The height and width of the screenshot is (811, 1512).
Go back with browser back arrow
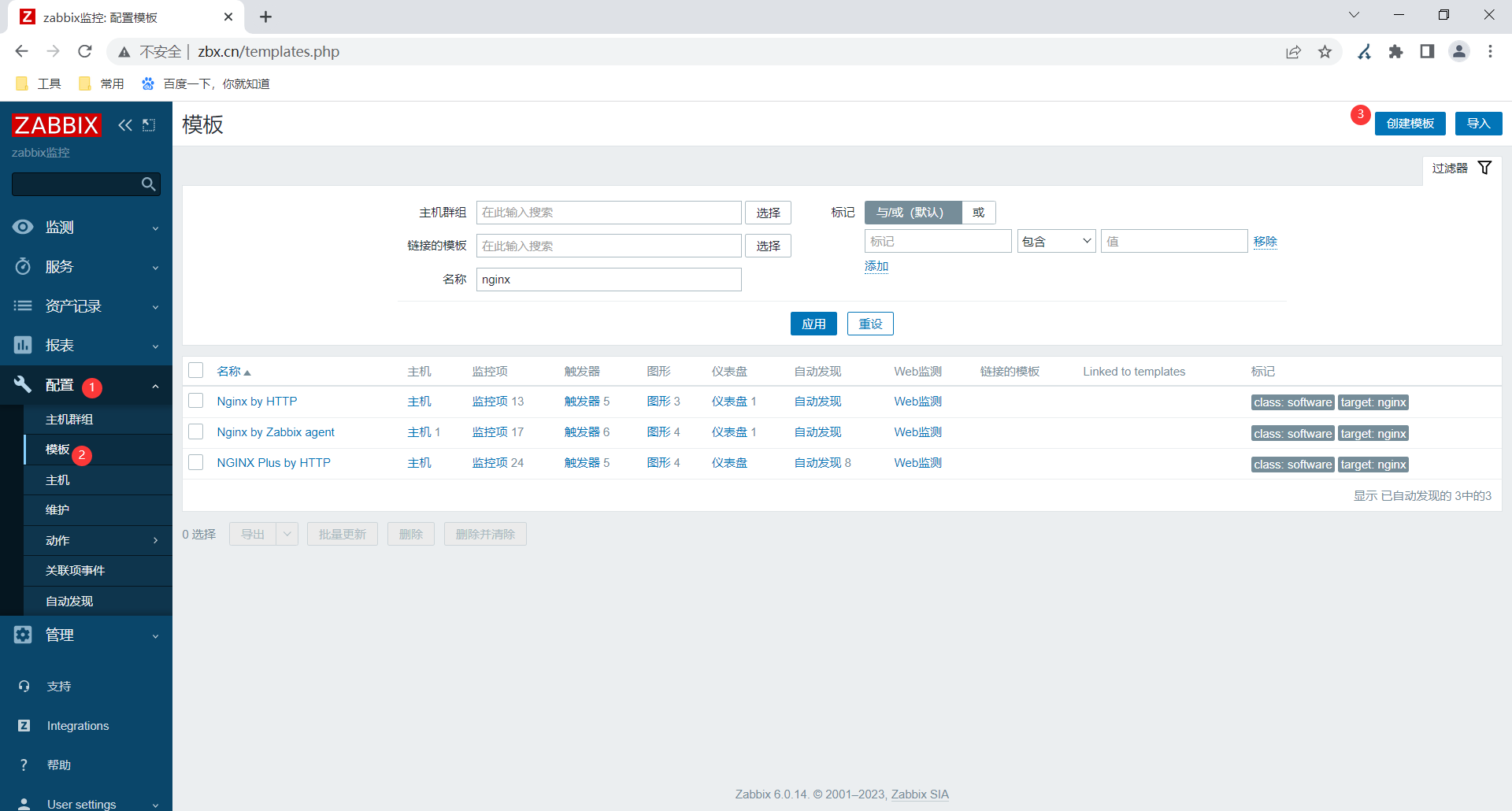point(21,51)
